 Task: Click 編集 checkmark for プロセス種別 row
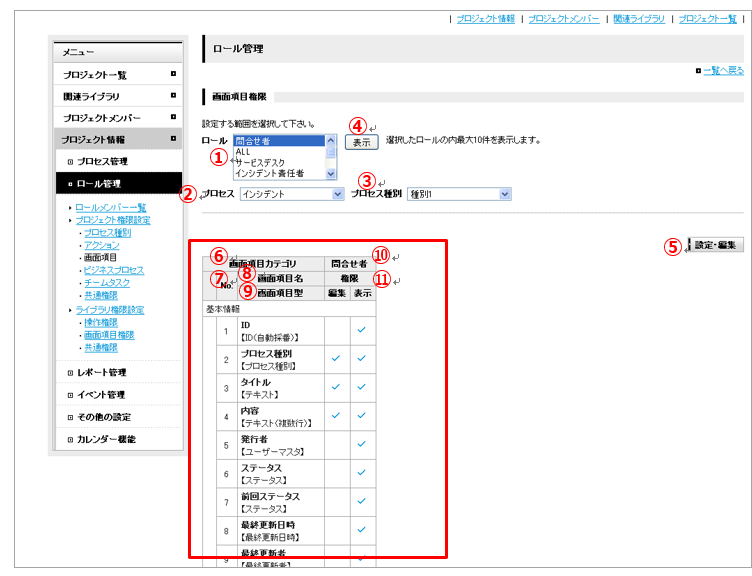pos(336,358)
